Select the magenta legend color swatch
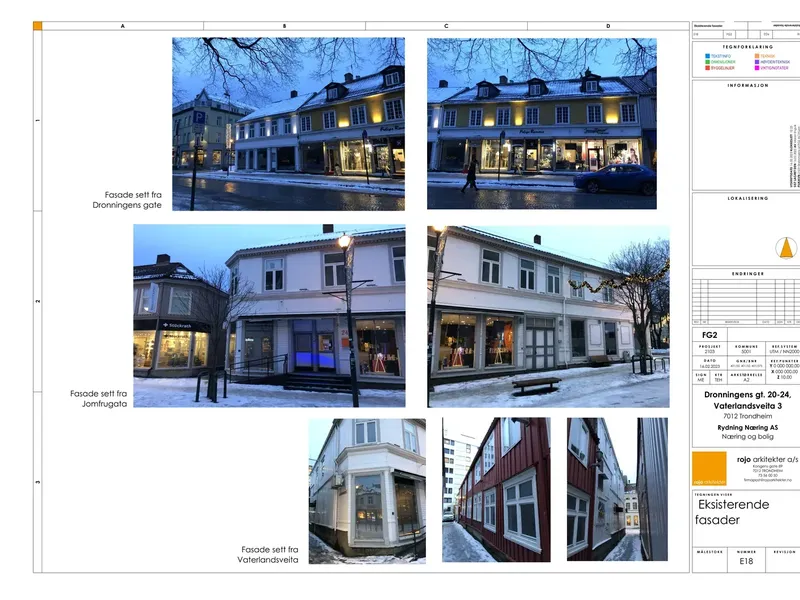This screenshot has width=800, height=600. 757,68
